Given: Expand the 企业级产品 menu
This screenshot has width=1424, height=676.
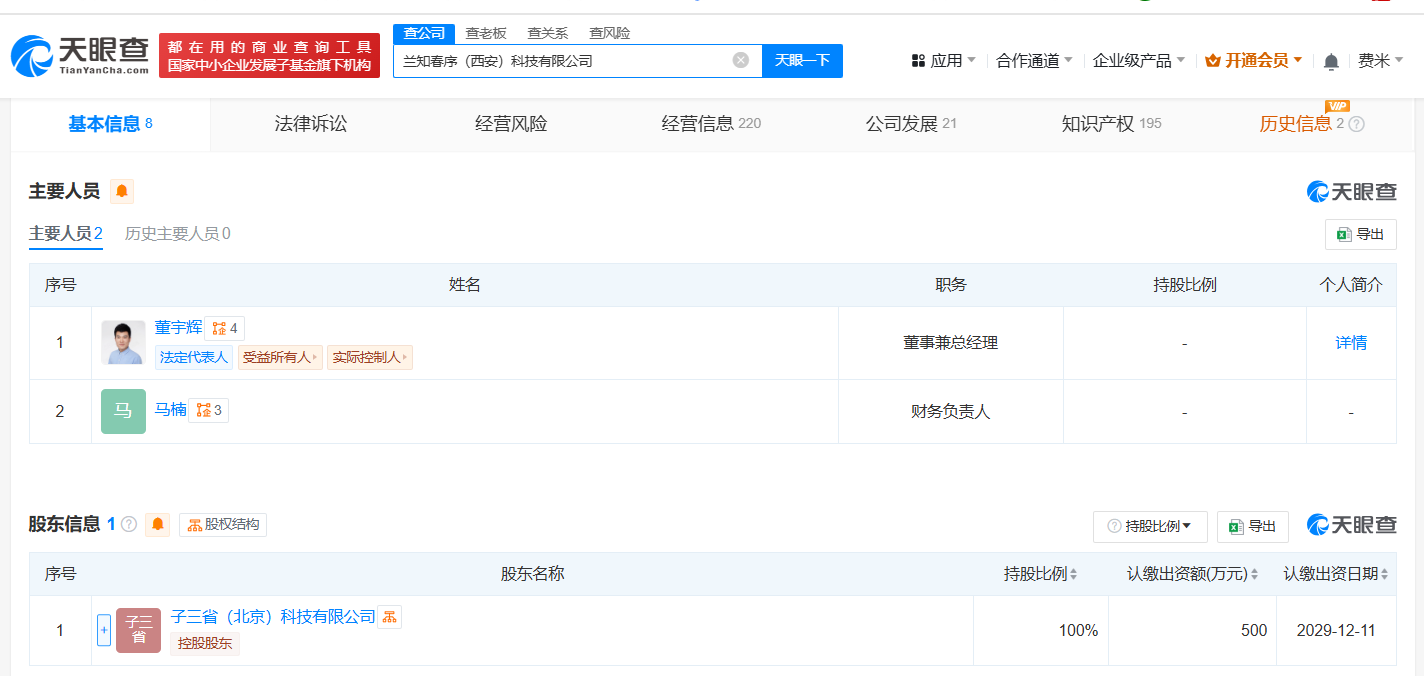Looking at the screenshot, I should [x=1138, y=61].
